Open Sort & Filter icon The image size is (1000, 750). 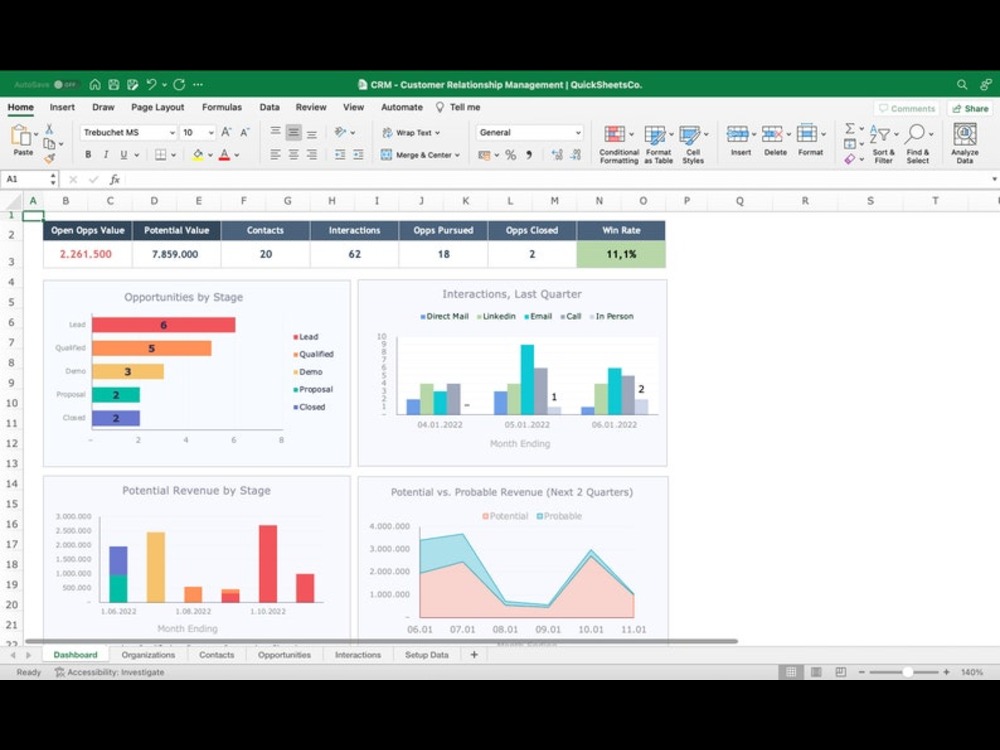tap(880, 135)
